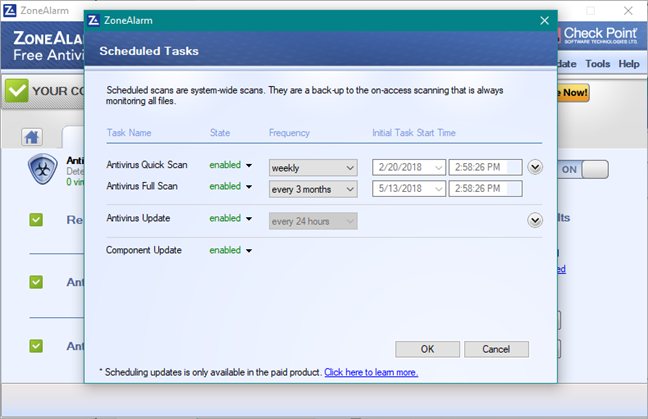The height and width of the screenshot is (419, 648).
Task: Click the green protected status checkmark icon
Action: [x=17, y=90]
